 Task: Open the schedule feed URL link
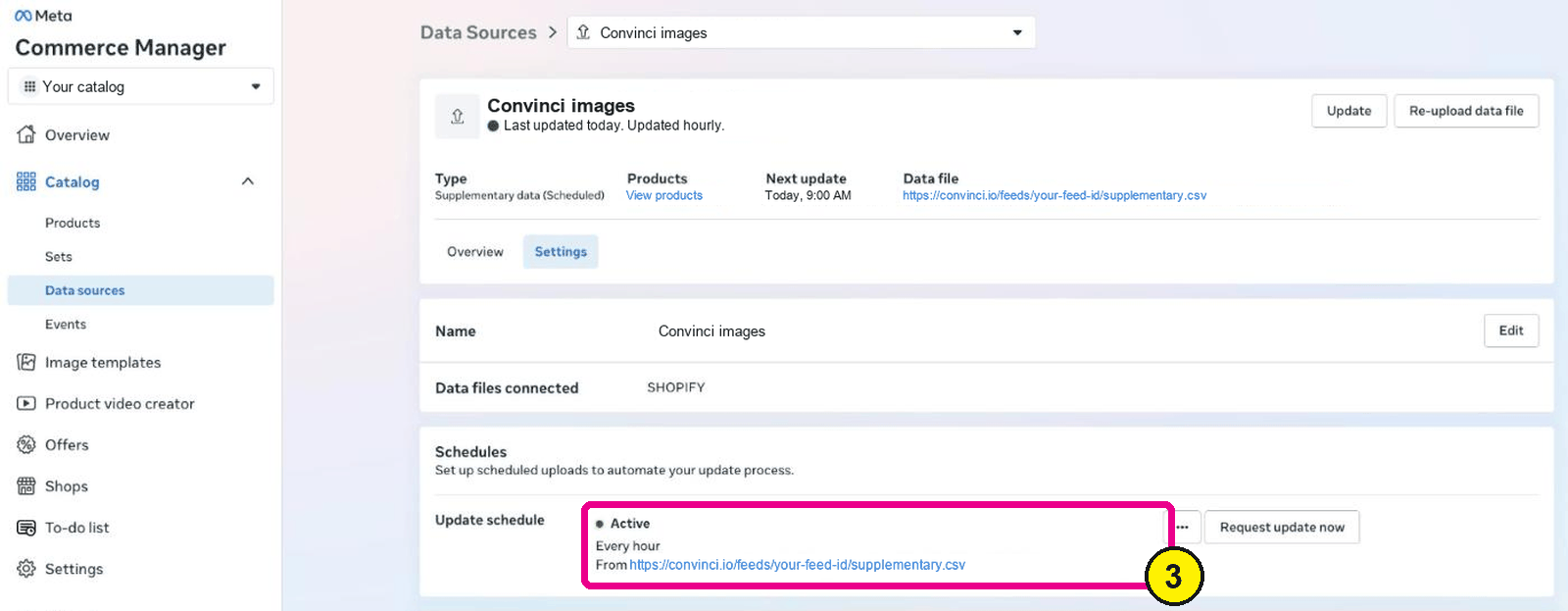(x=798, y=565)
